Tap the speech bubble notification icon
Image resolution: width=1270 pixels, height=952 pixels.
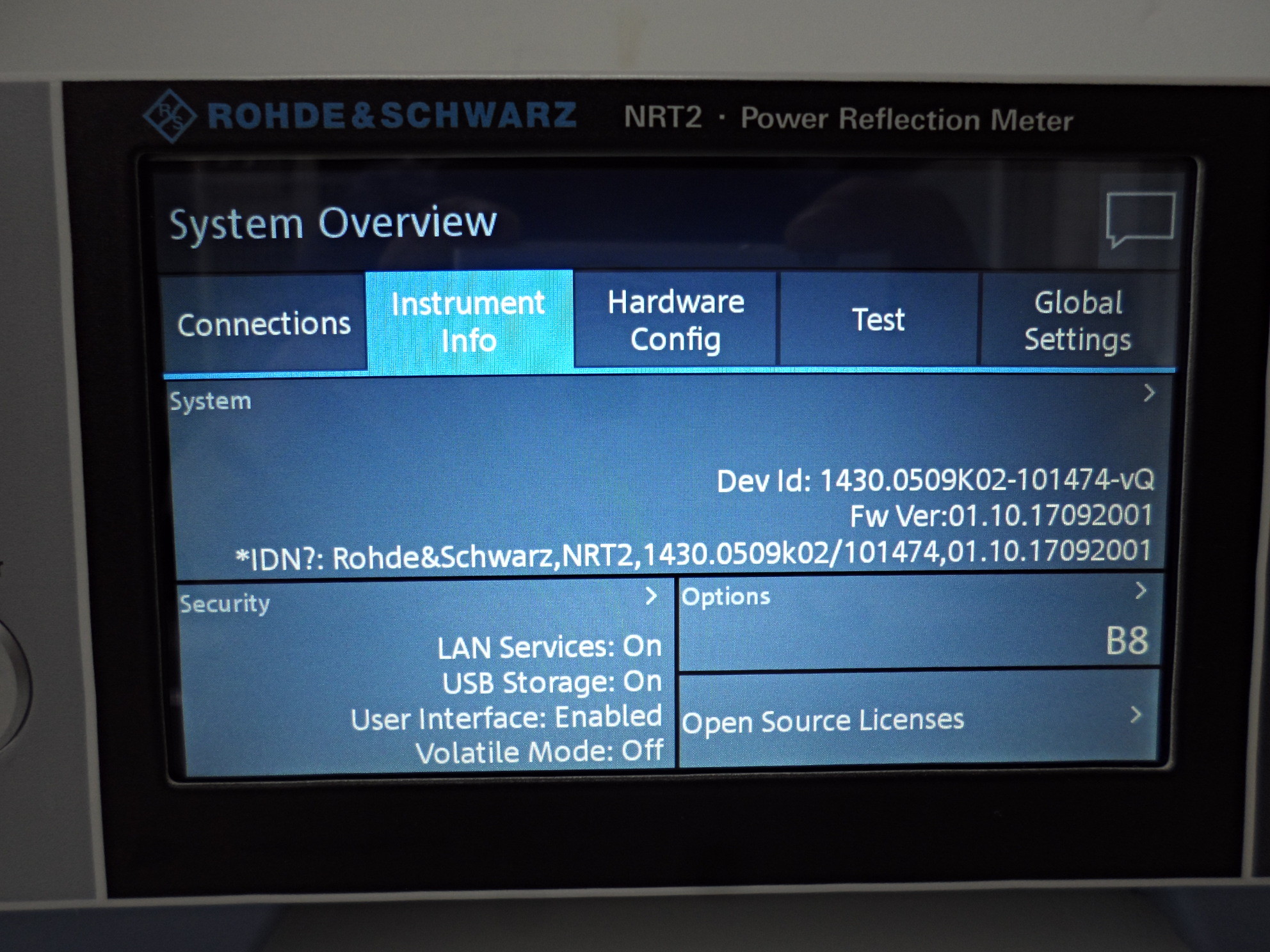(1139, 219)
